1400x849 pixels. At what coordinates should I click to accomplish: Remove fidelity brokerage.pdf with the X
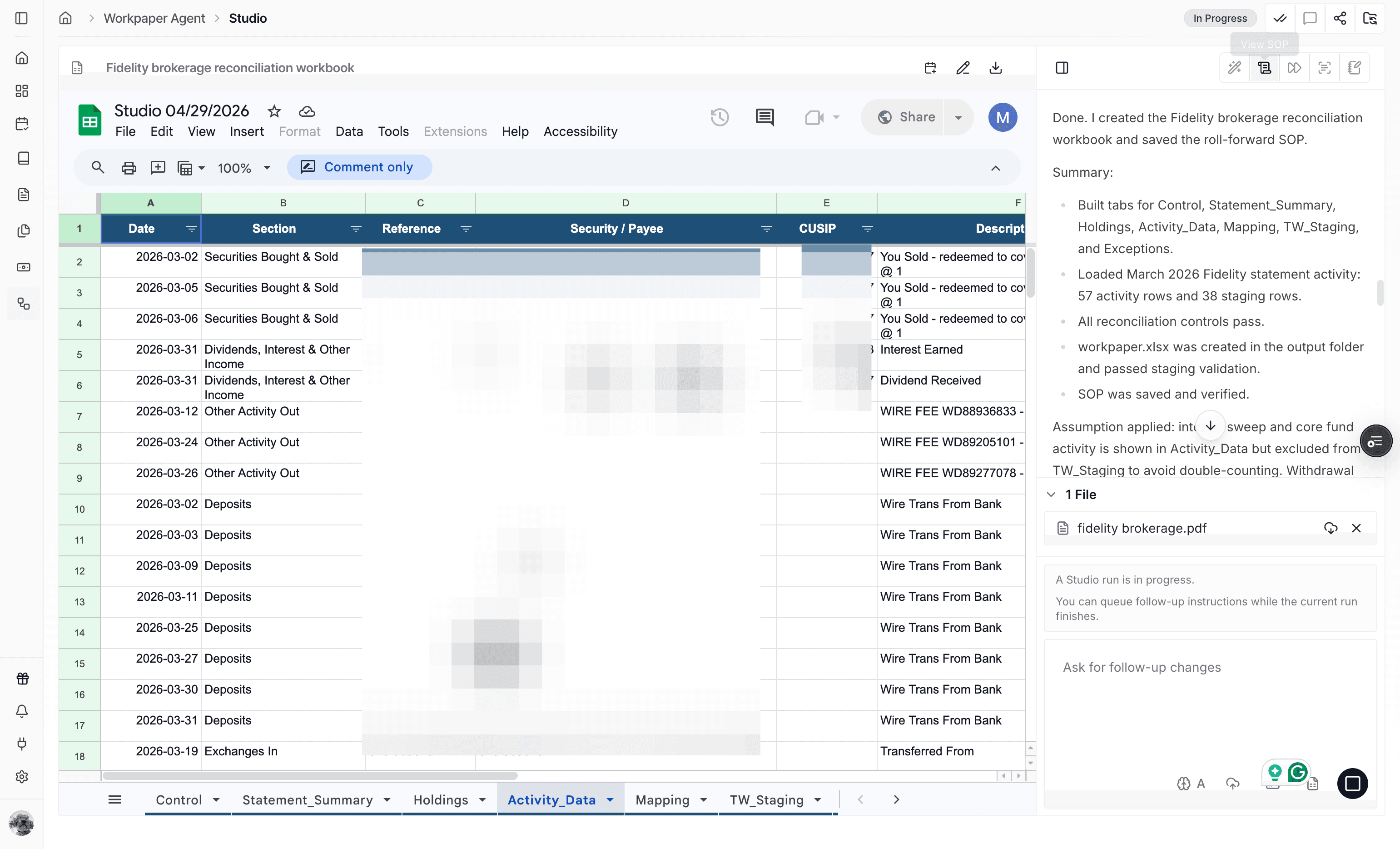point(1356,528)
